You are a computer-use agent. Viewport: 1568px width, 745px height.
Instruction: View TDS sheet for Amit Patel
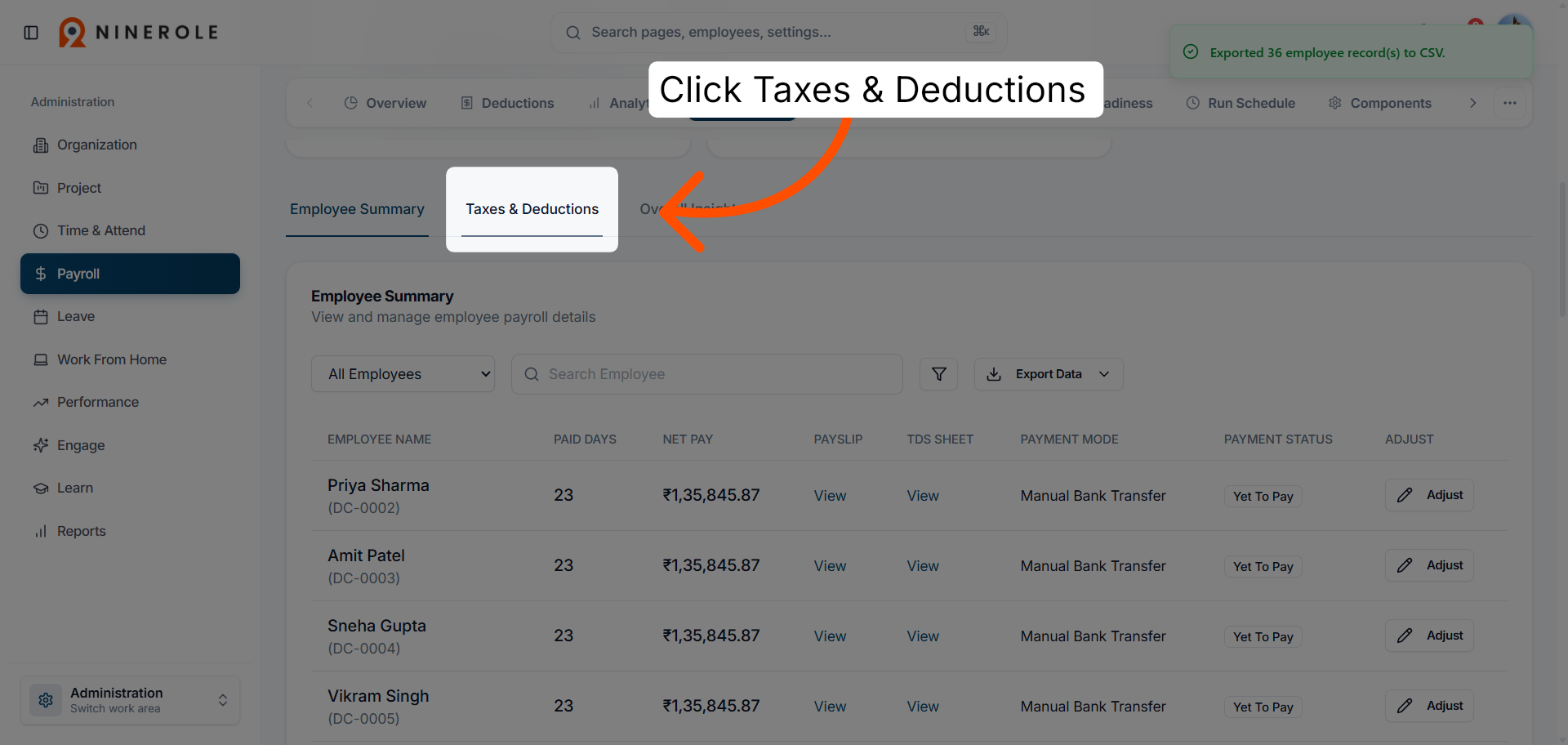point(923,566)
